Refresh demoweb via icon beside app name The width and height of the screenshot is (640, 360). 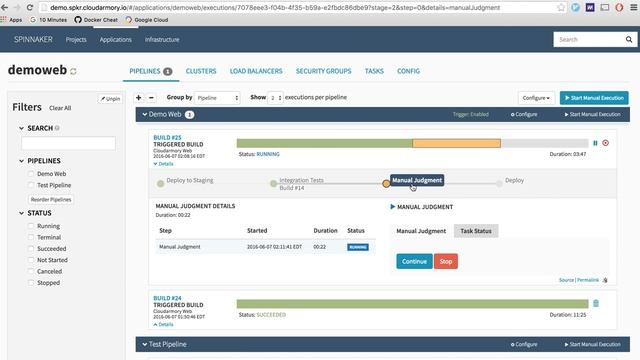73,71
